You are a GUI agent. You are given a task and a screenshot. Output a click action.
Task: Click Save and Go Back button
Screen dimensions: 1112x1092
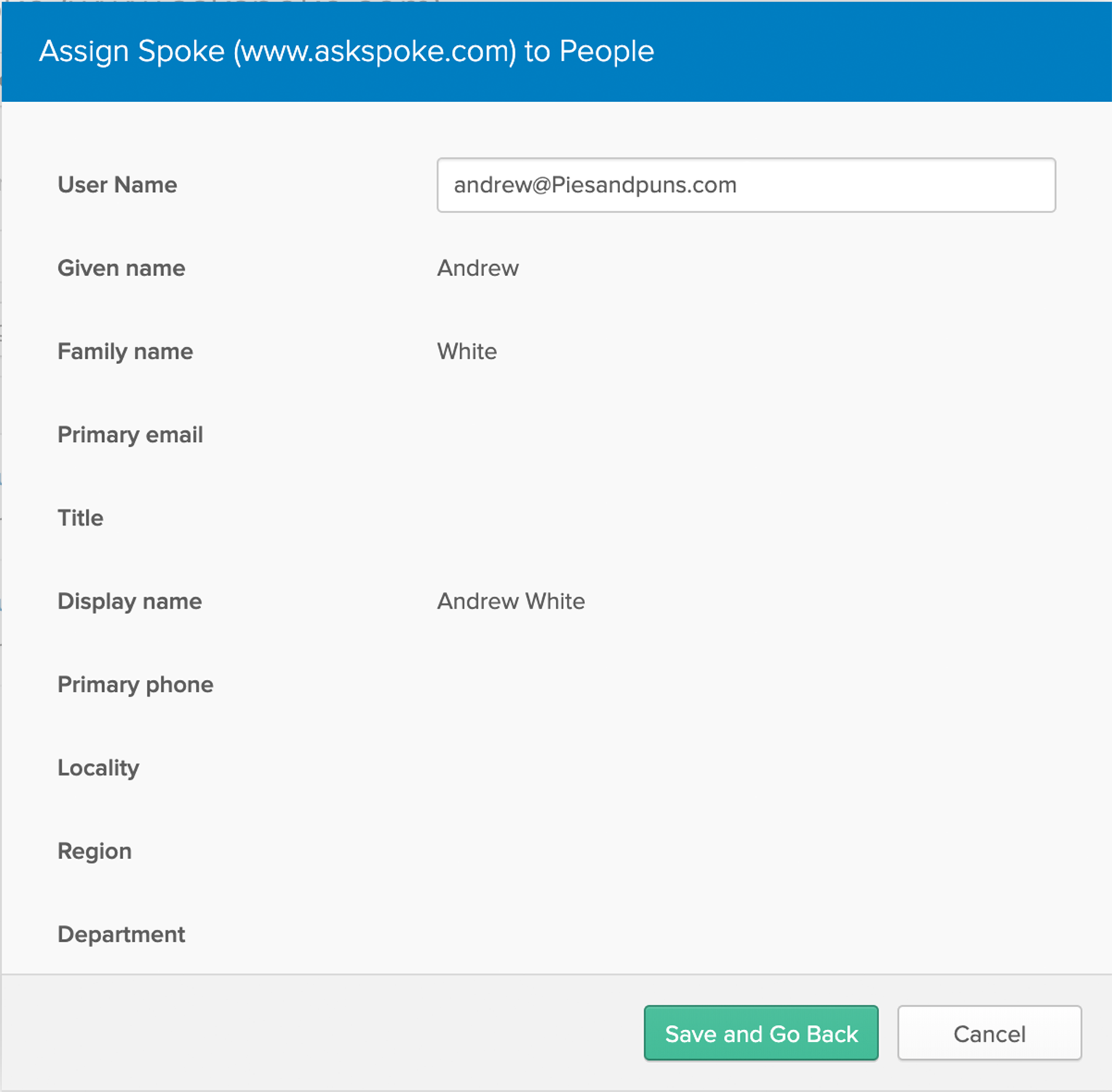[761, 1033]
